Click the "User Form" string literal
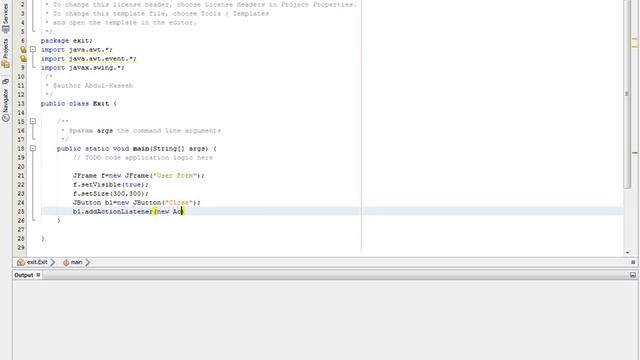This screenshot has height=360, width=640. pyautogui.click(x=176, y=176)
